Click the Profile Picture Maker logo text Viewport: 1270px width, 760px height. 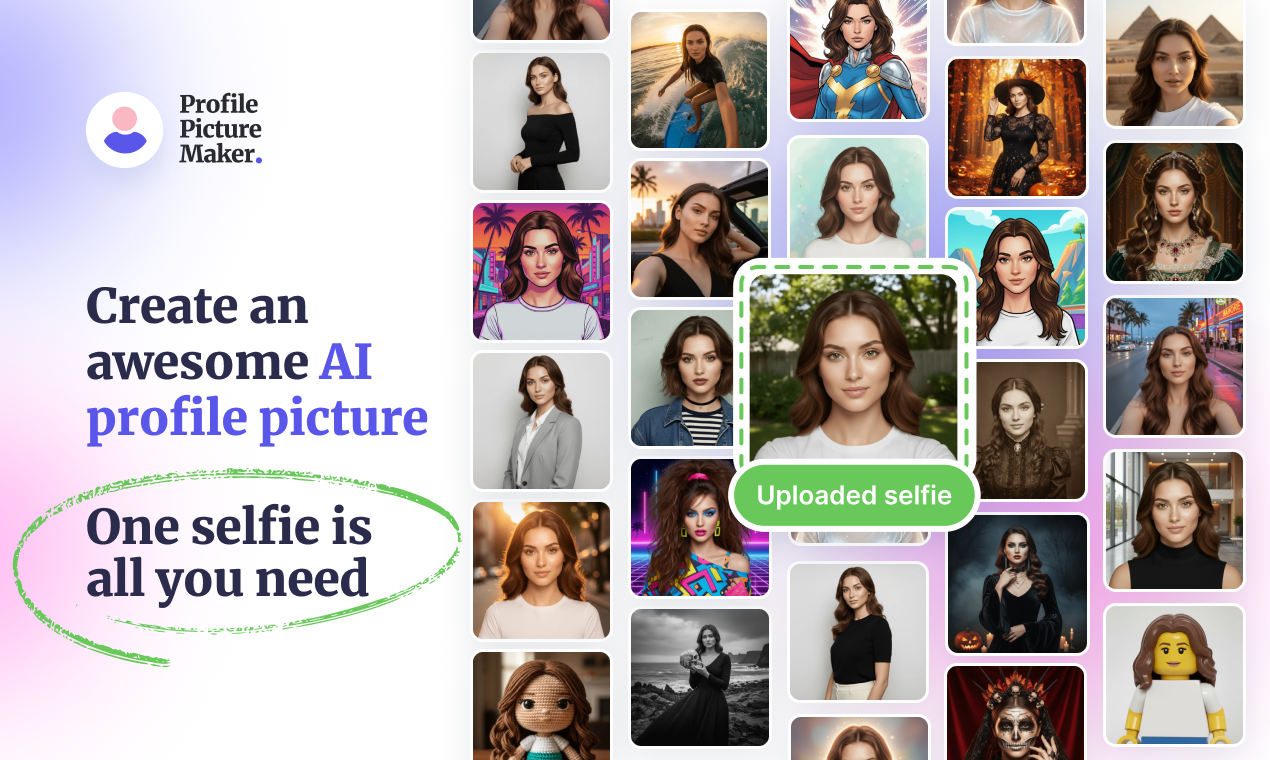[220, 130]
